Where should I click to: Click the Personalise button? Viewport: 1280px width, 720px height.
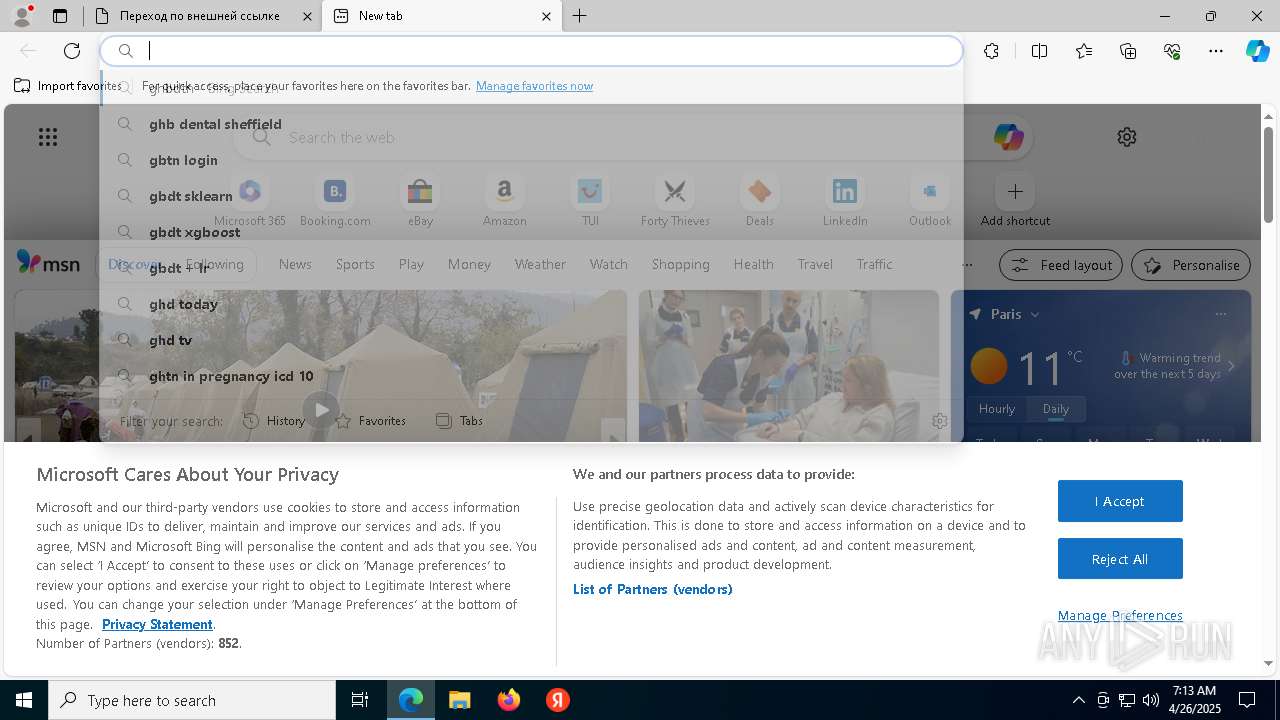click(1191, 265)
